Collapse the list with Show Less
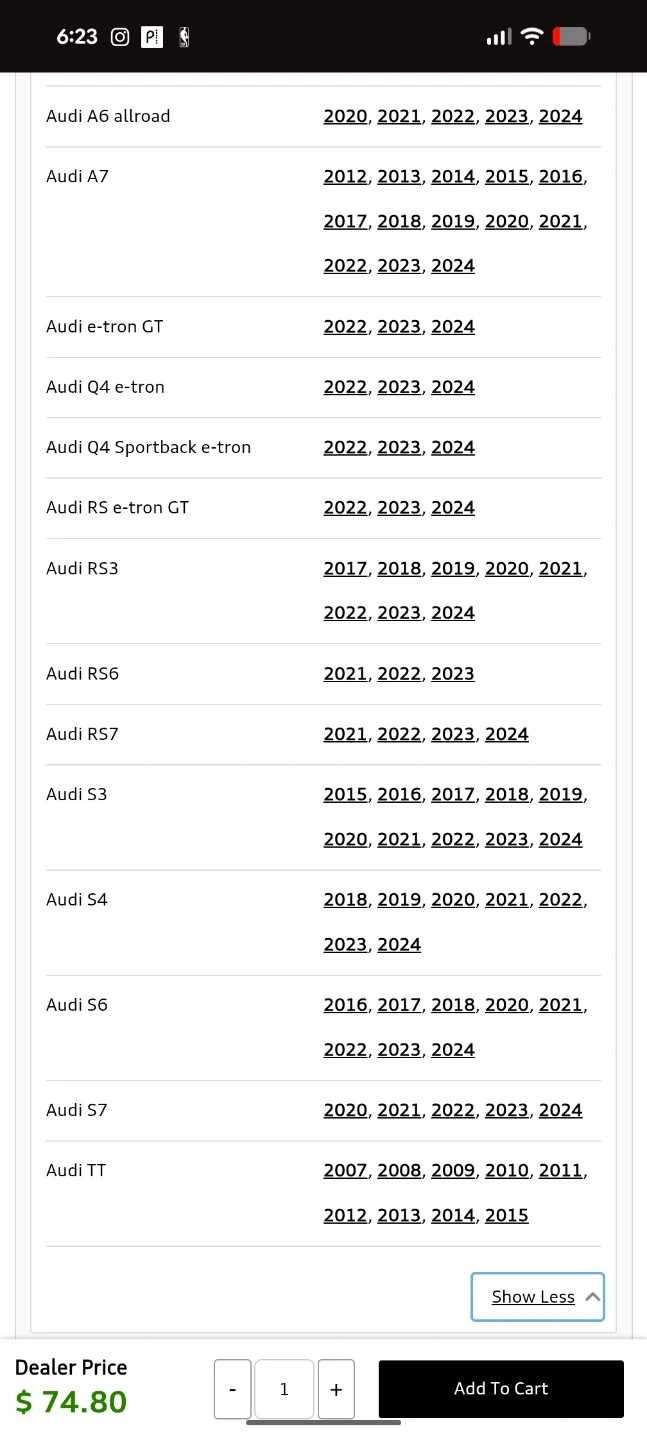647x1440 pixels. tap(537, 1297)
